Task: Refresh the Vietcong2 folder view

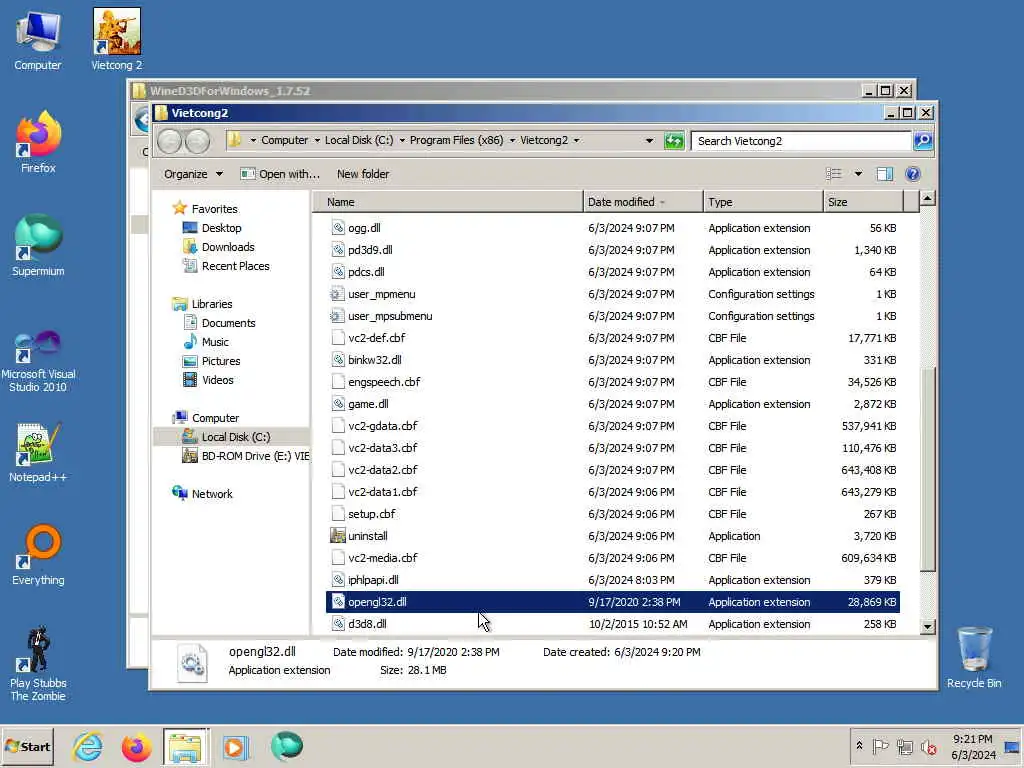Action: [673, 140]
